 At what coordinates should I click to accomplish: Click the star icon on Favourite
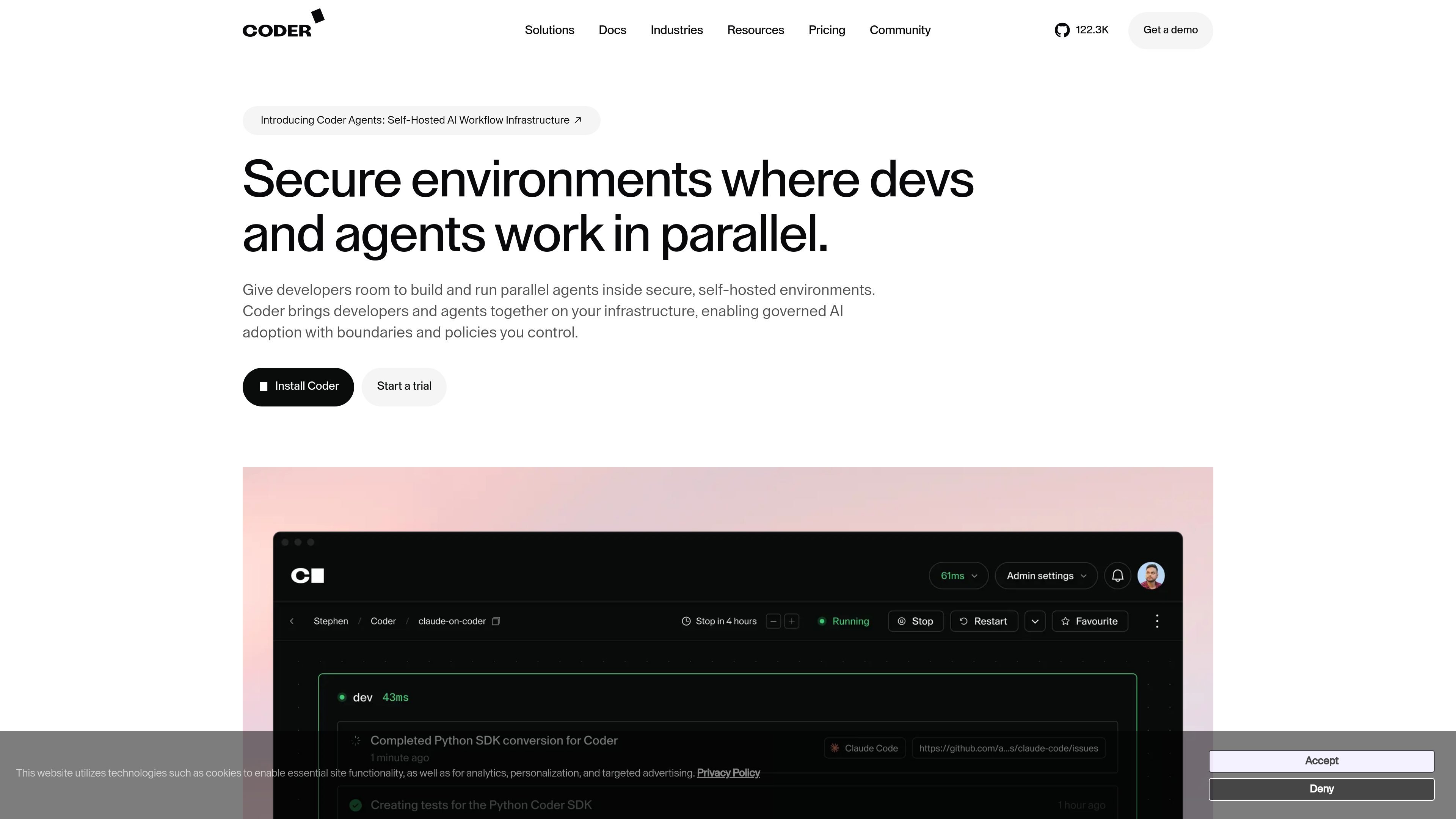pos(1065,621)
